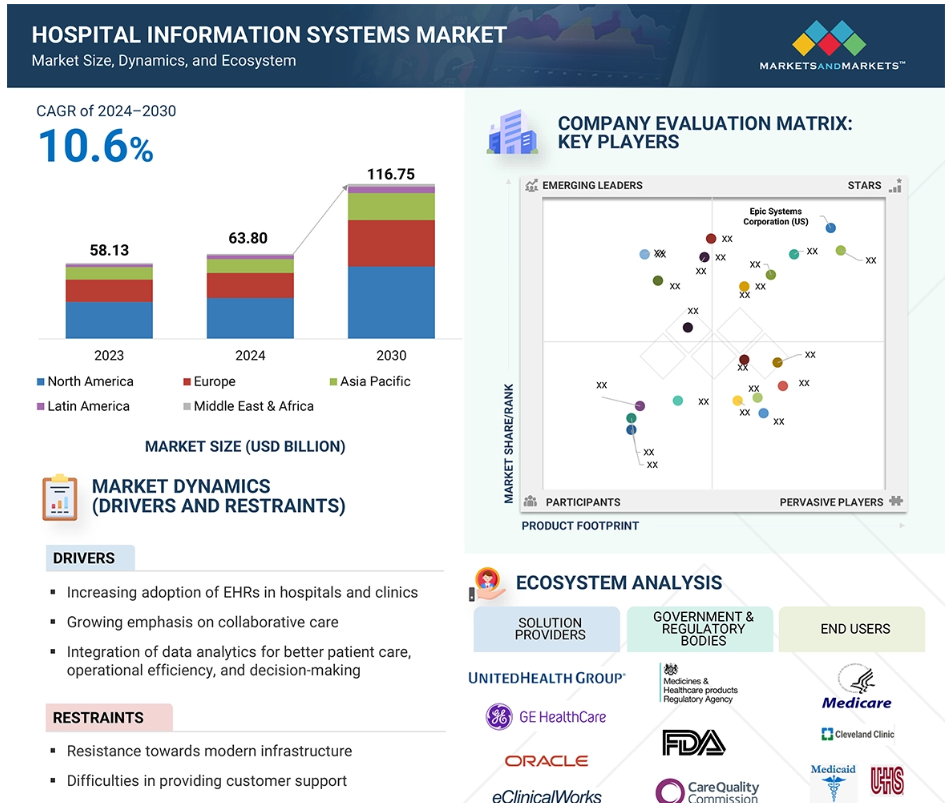The width and height of the screenshot is (950, 803).
Task: Click "Growing emphasis on collaborative care" bullet
Action: 202,622
